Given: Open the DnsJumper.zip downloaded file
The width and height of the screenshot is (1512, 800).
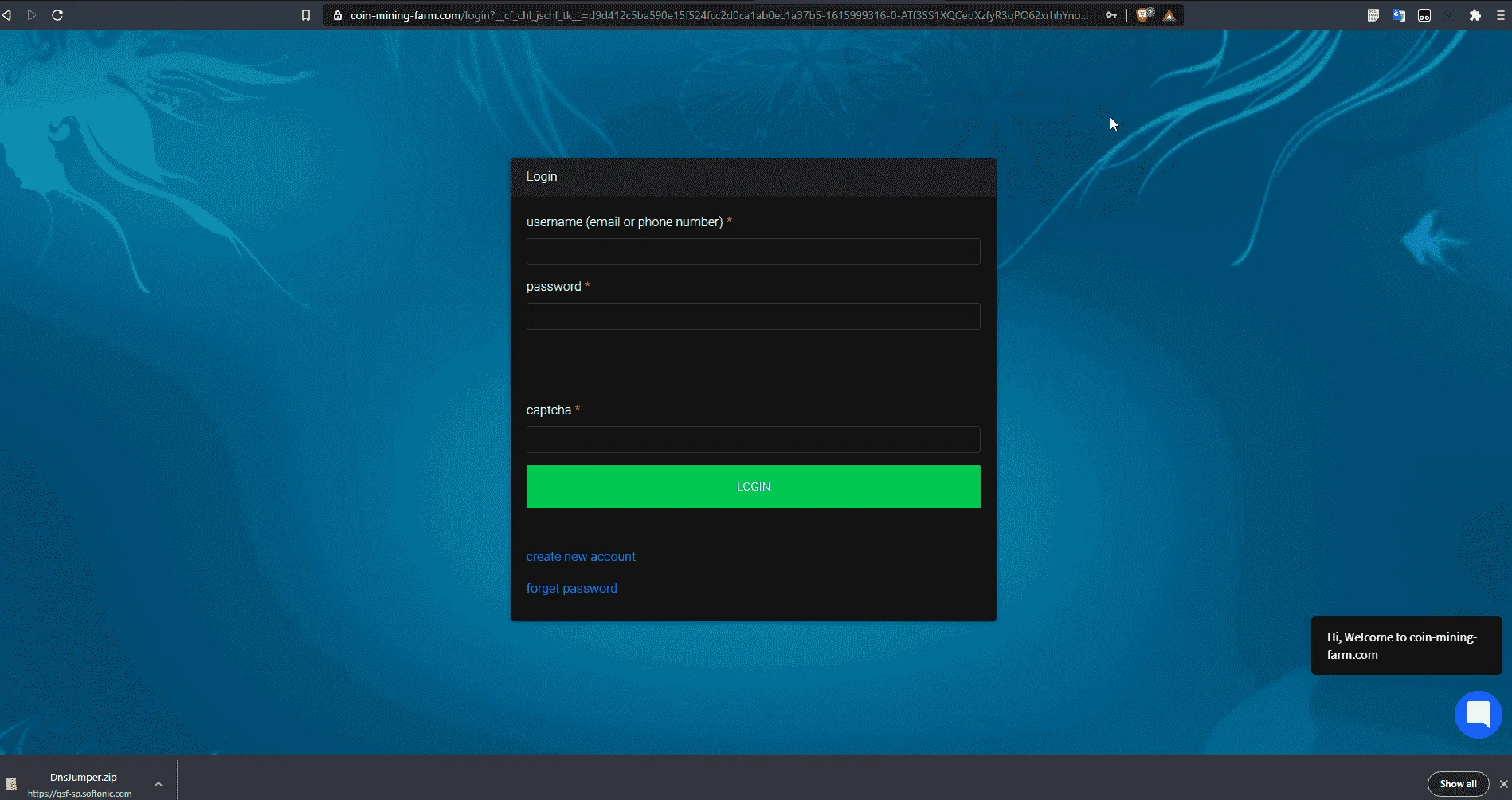Looking at the screenshot, I should [x=83, y=778].
